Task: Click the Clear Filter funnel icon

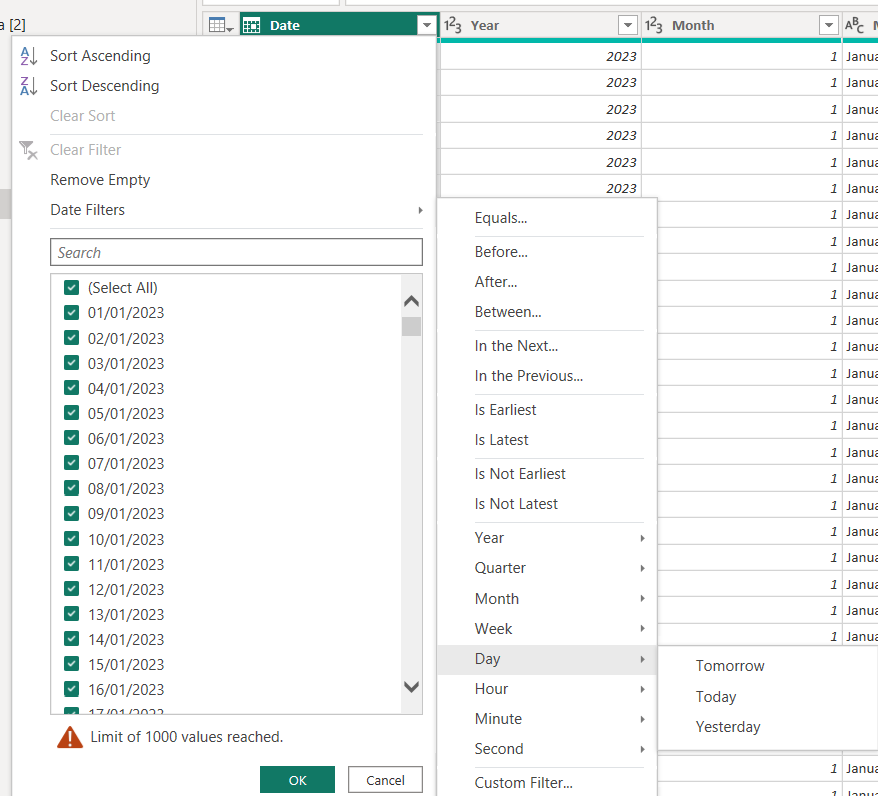Action: (x=28, y=150)
